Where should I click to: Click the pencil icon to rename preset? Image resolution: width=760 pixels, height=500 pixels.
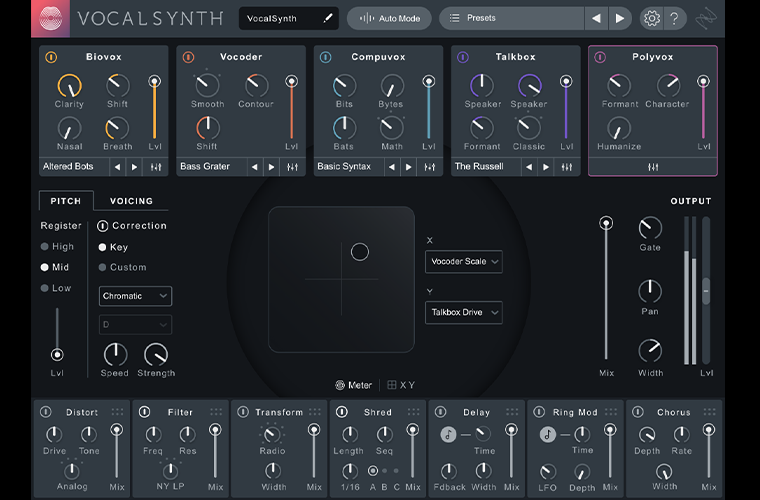pyautogui.click(x=327, y=18)
